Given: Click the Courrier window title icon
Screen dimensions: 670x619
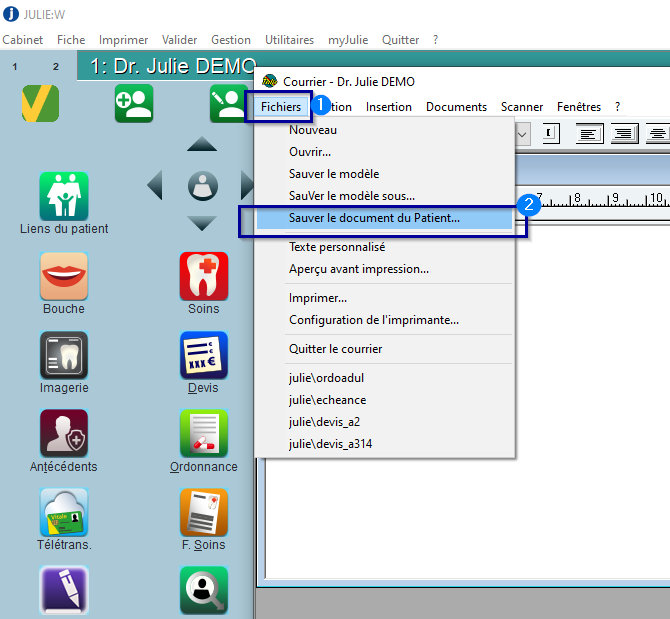Looking at the screenshot, I should pos(270,81).
